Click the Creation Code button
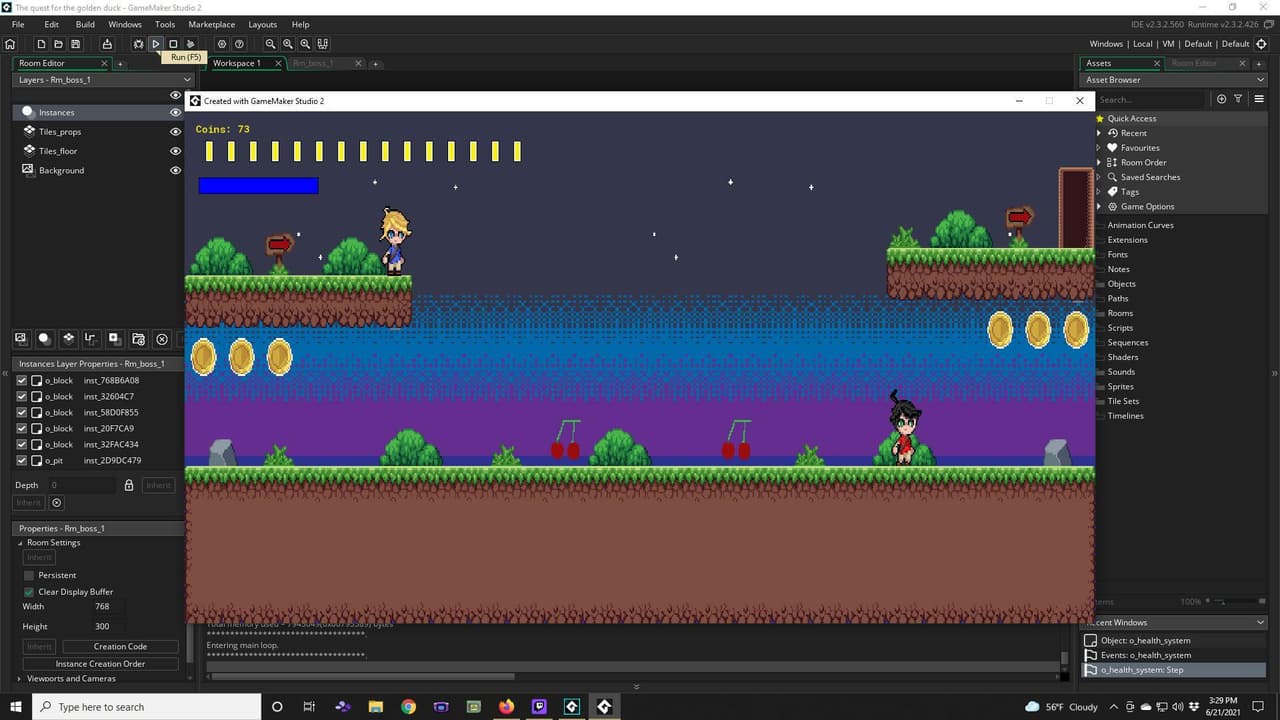This screenshot has width=1280, height=720. click(121, 647)
